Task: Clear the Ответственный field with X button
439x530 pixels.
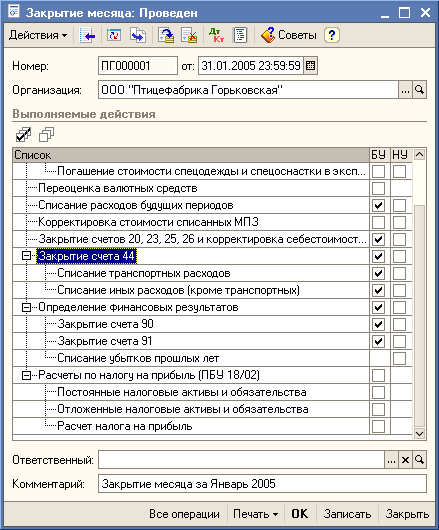Action: coord(405,460)
